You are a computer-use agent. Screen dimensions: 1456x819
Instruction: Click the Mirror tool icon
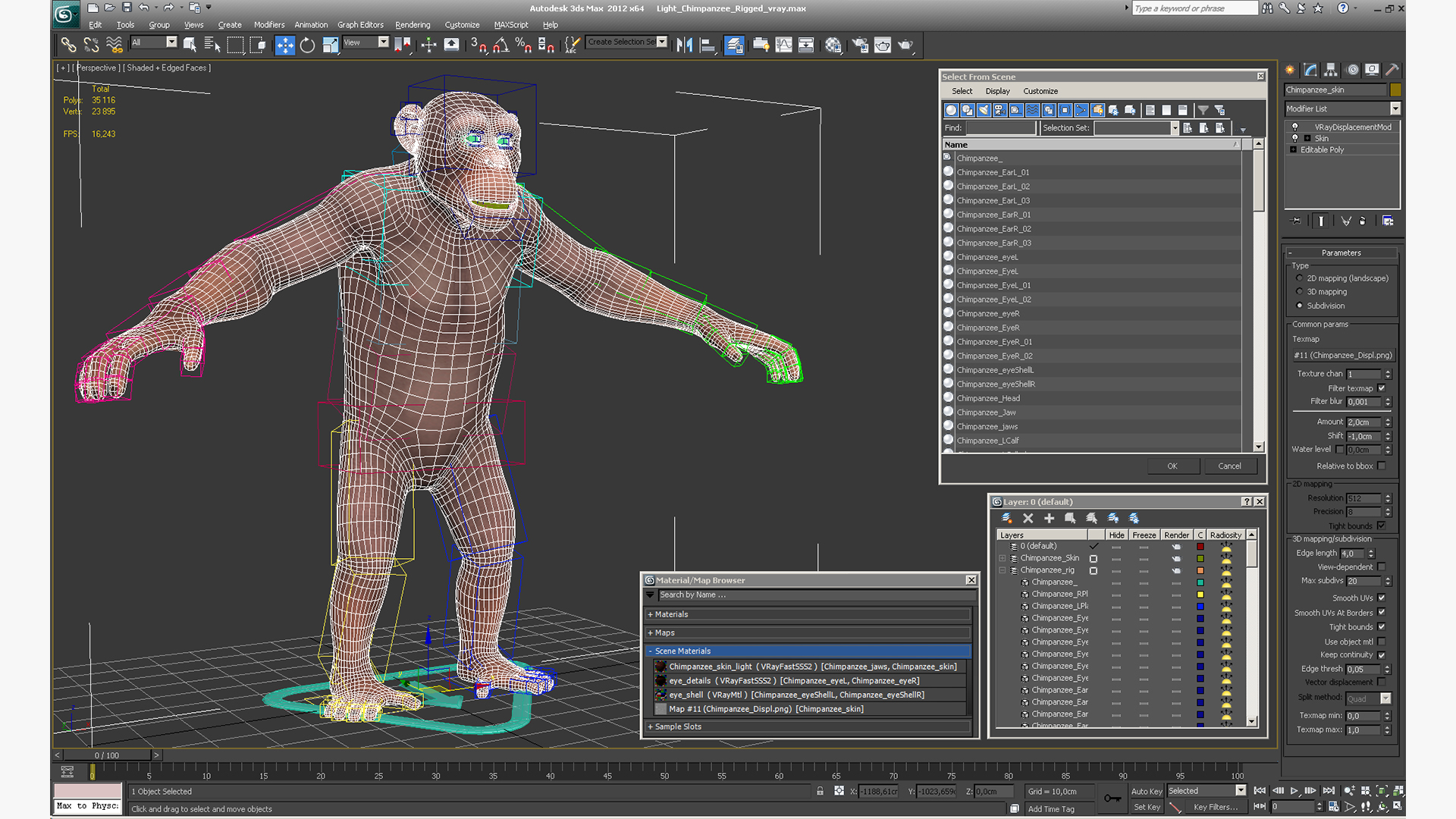tap(684, 45)
